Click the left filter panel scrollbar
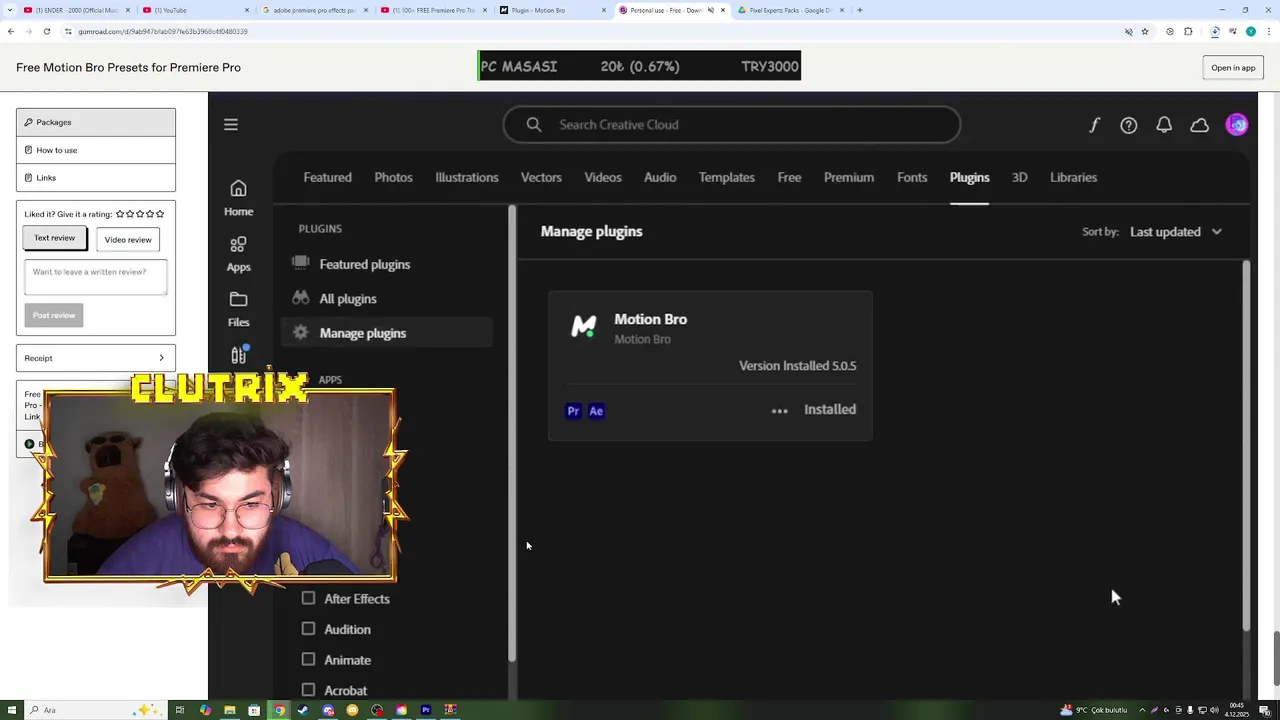The height and width of the screenshot is (720, 1280). coord(512,432)
